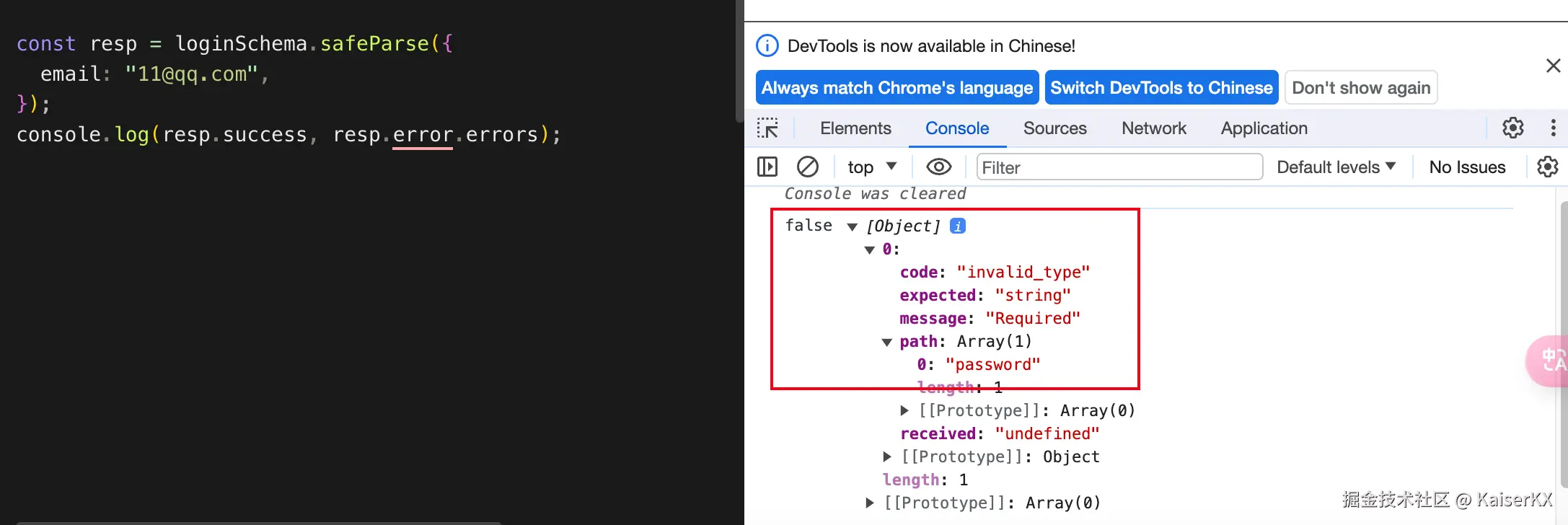1568x525 pixels.
Task: Open DevTools settings gear in tab bar
Action: click(1512, 128)
